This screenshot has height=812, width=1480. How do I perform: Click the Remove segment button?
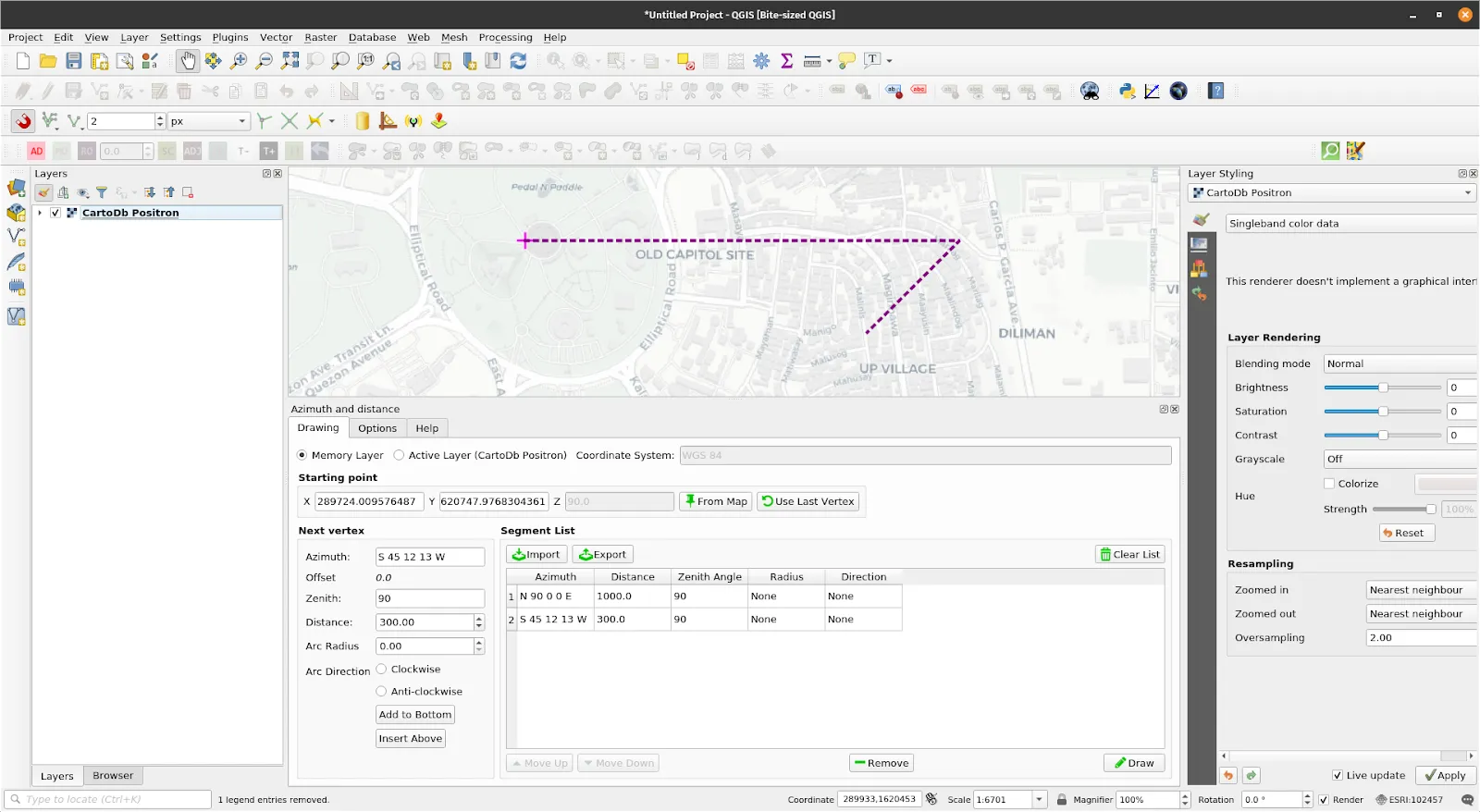(x=882, y=763)
